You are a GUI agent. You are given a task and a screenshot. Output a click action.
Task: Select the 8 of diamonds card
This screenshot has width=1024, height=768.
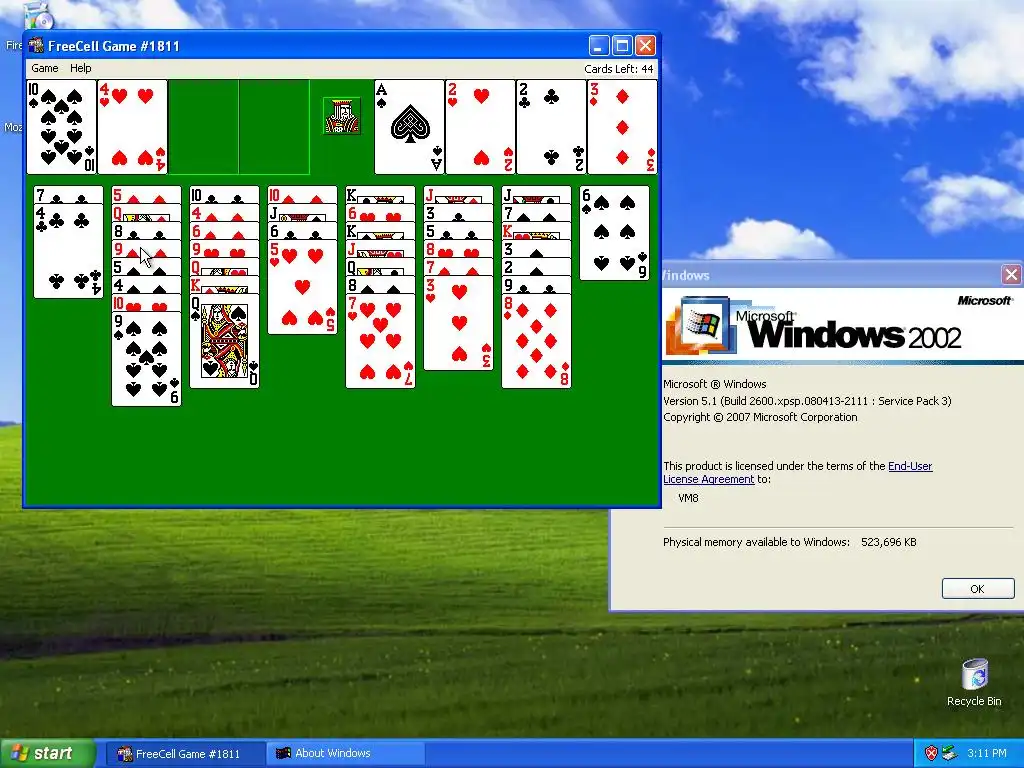(536, 341)
